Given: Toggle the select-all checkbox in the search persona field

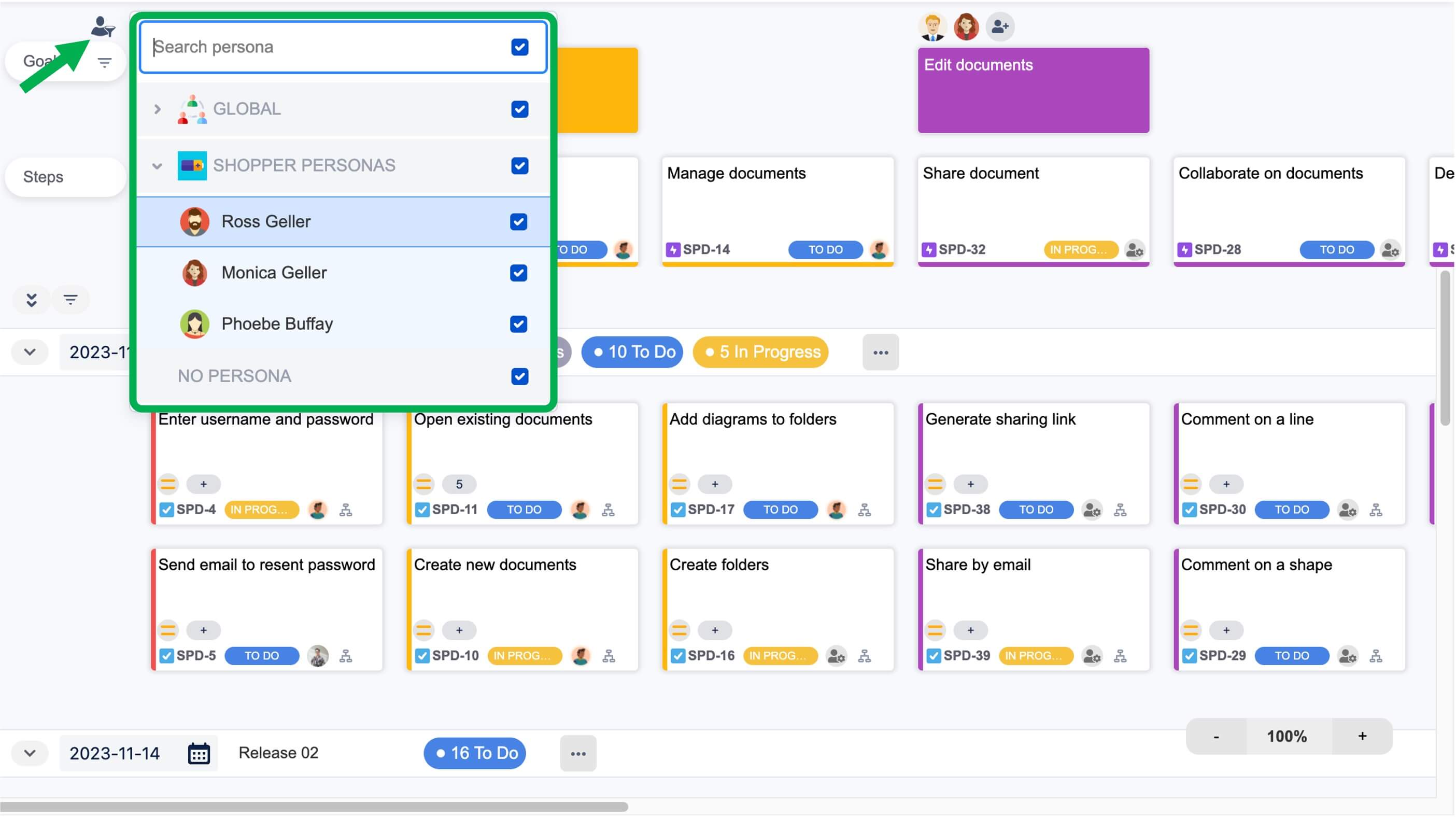Looking at the screenshot, I should click(520, 47).
